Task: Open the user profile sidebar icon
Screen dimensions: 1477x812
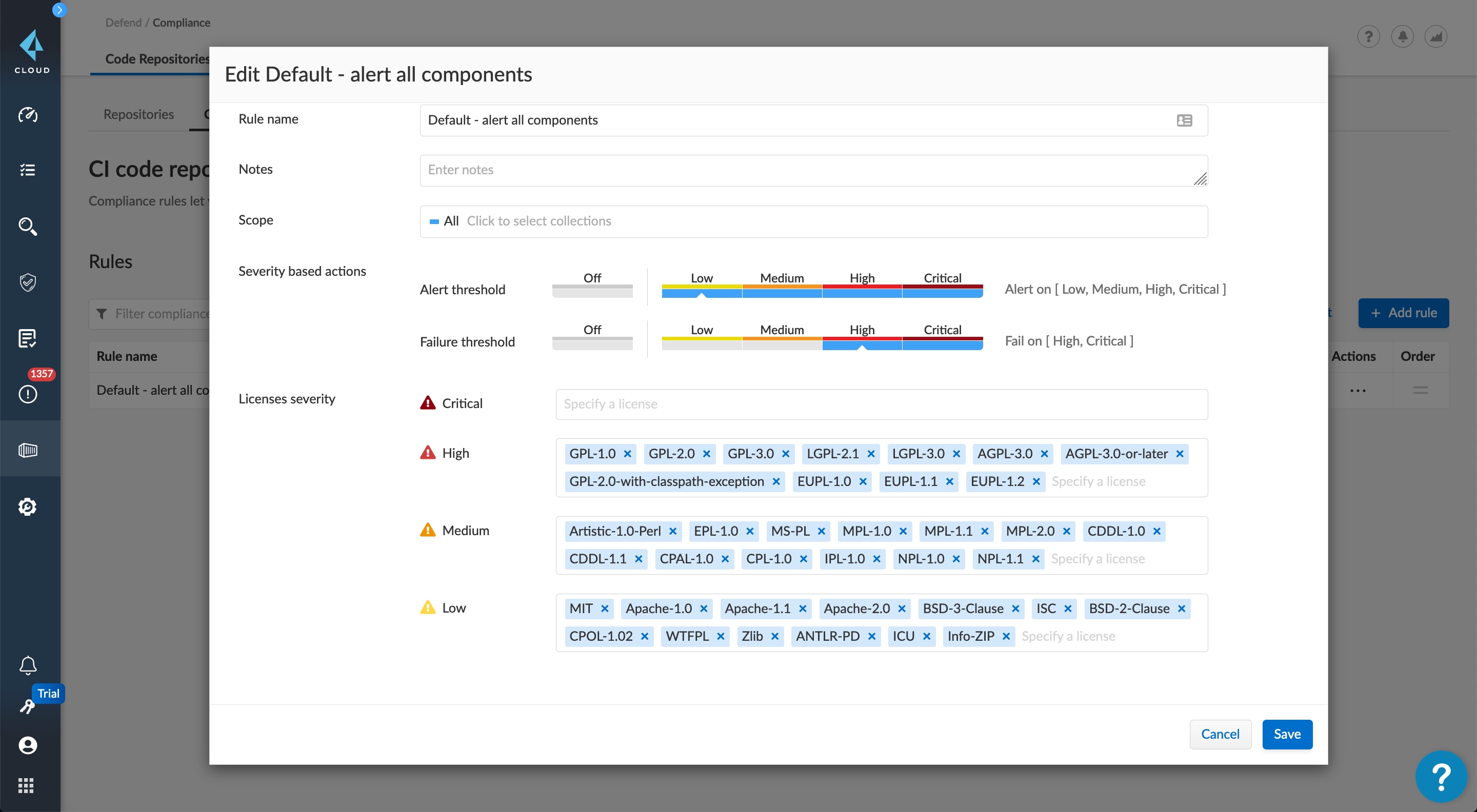Action: coord(28,745)
